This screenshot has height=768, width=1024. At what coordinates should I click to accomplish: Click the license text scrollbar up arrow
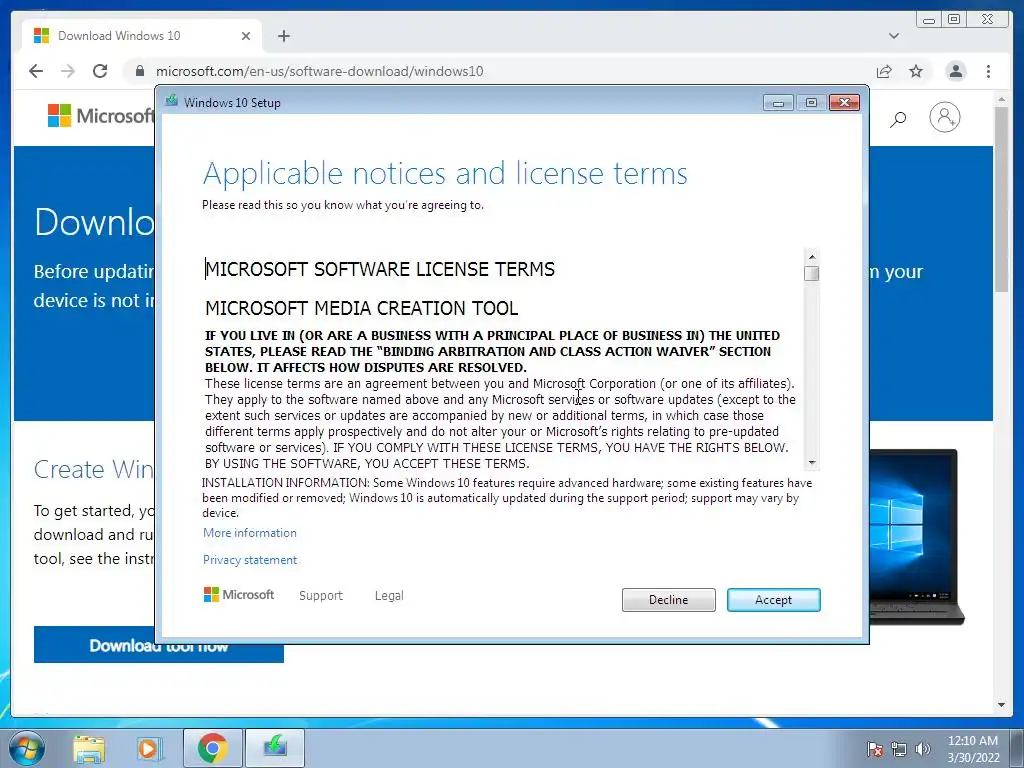click(x=812, y=257)
